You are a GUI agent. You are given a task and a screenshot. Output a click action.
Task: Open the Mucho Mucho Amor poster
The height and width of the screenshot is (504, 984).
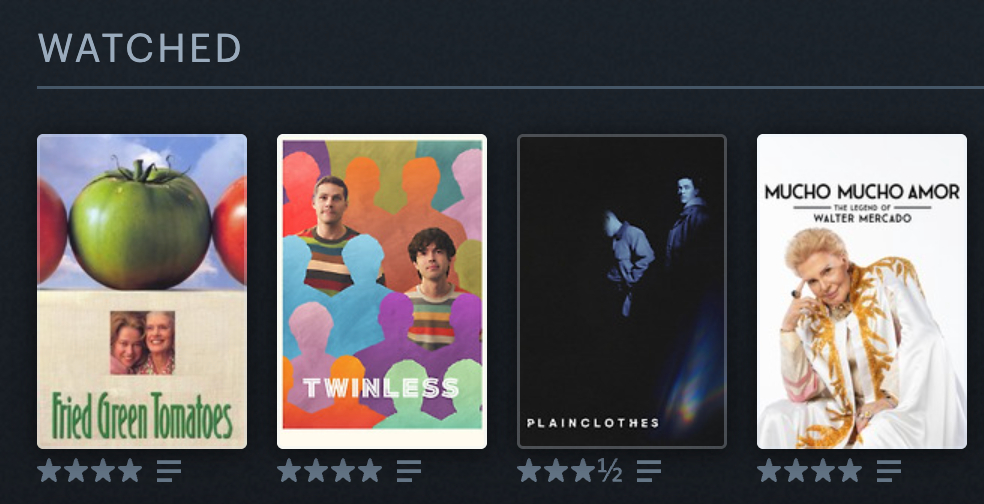pyautogui.click(x=862, y=291)
